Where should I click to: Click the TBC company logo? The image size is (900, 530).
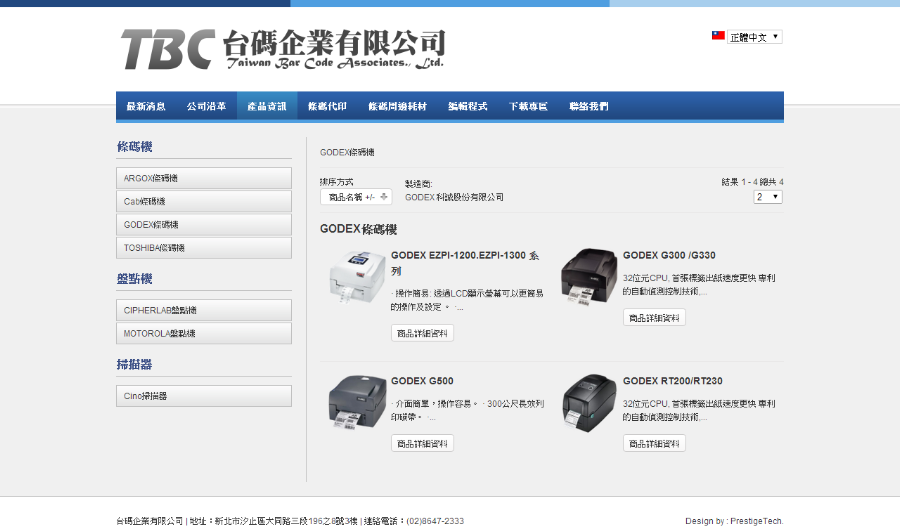coord(281,48)
